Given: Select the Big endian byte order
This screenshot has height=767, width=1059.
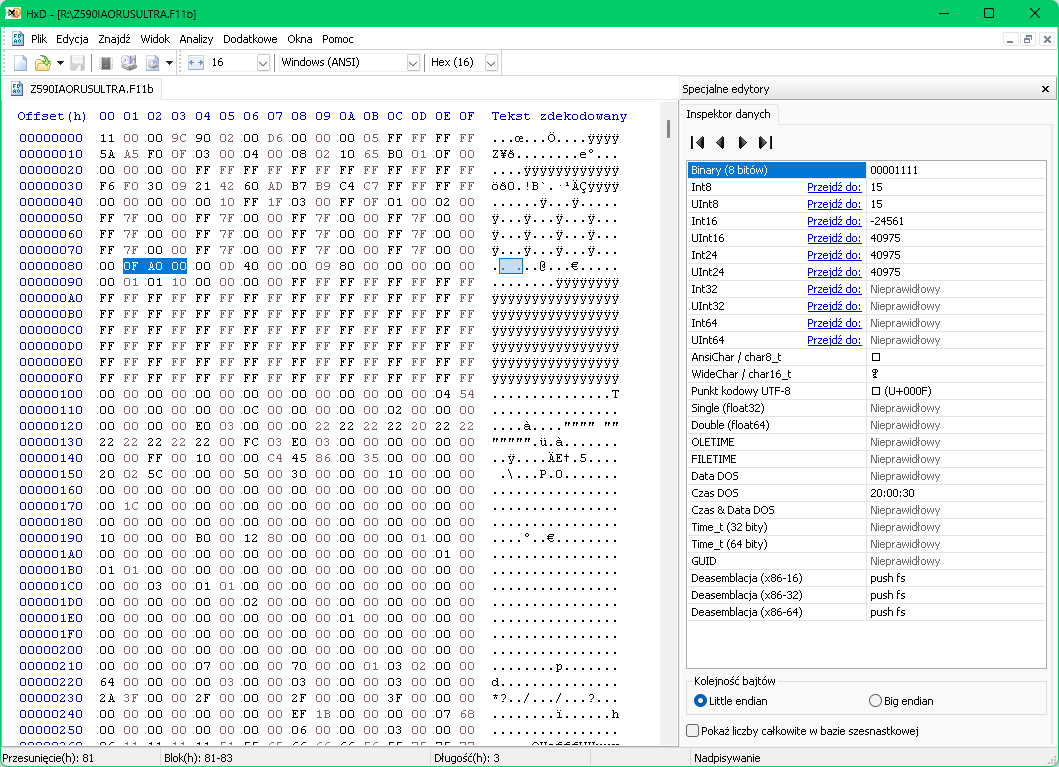Looking at the screenshot, I should click(x=876, y=701).
